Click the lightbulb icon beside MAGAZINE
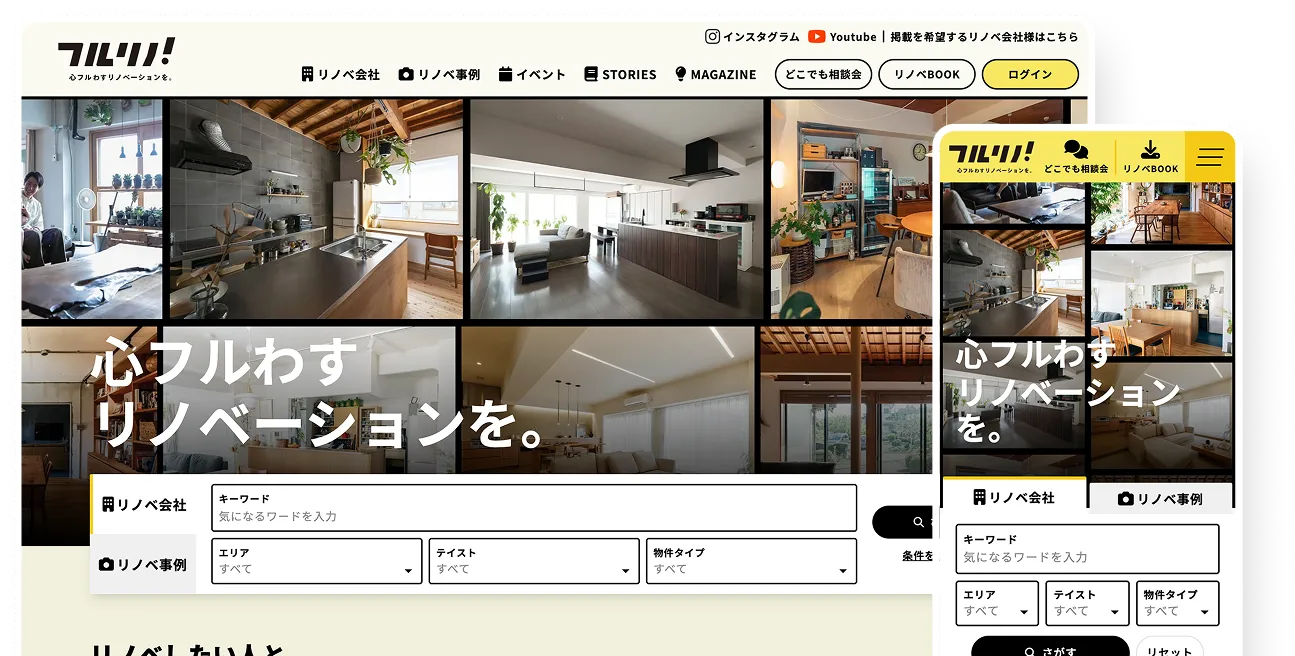This screenshot has width=1295, height=656. pos(681,74)
